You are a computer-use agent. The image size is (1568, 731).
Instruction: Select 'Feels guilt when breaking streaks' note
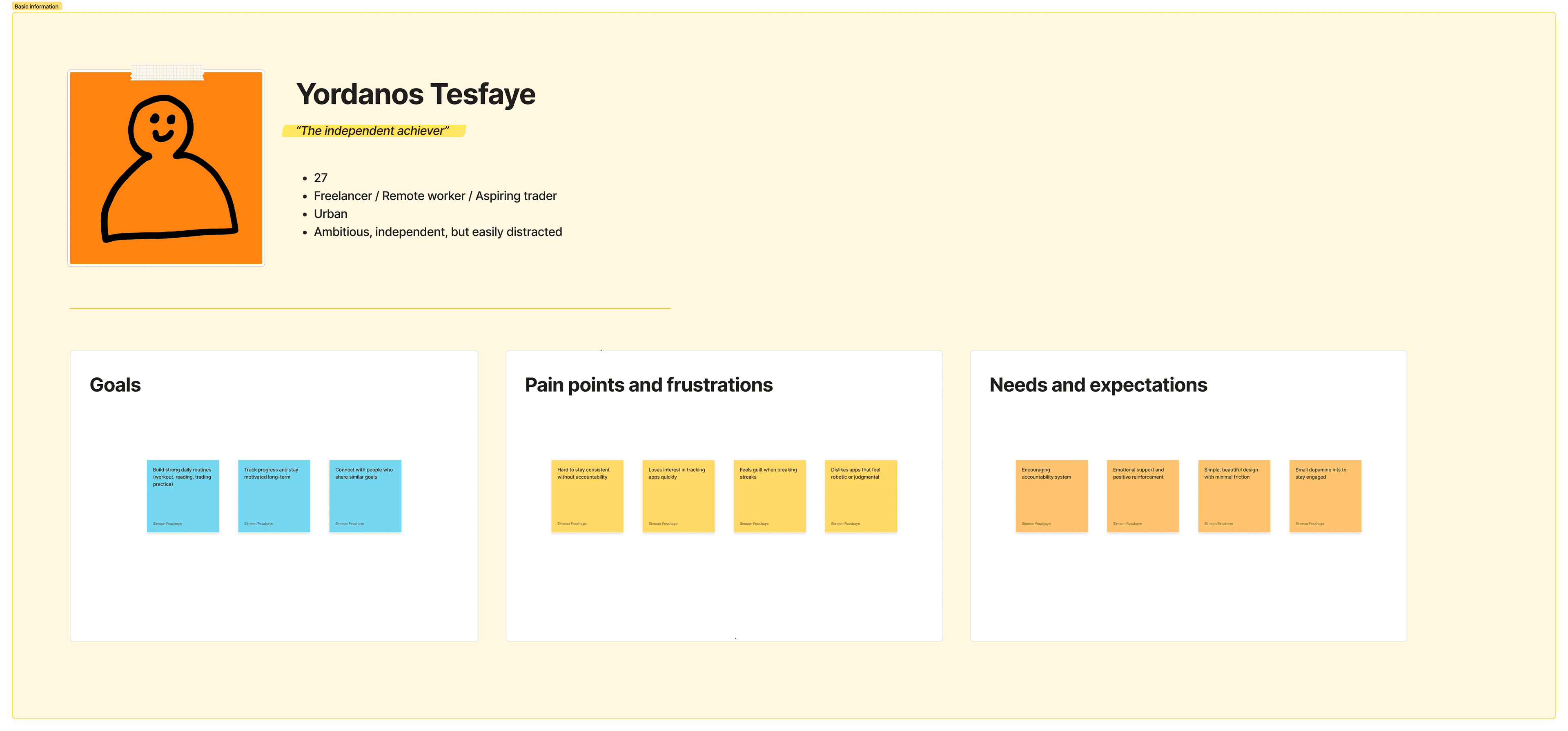[769, 495]
